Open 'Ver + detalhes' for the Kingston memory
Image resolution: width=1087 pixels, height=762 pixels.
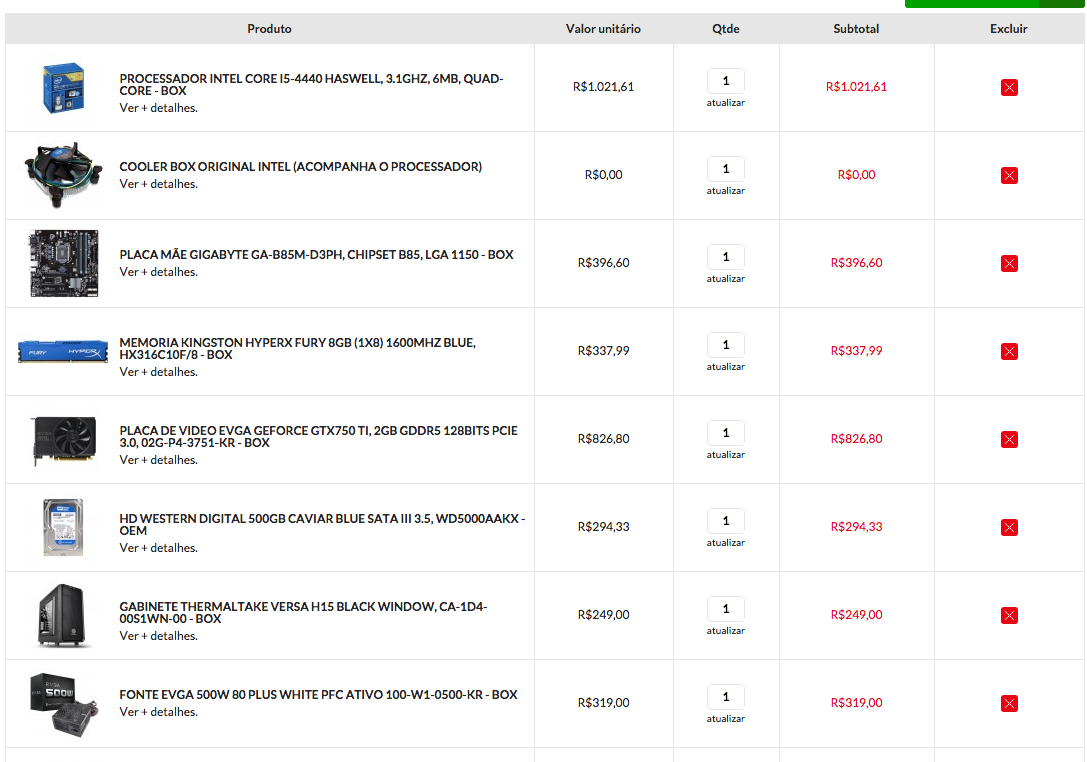(159, 372)
